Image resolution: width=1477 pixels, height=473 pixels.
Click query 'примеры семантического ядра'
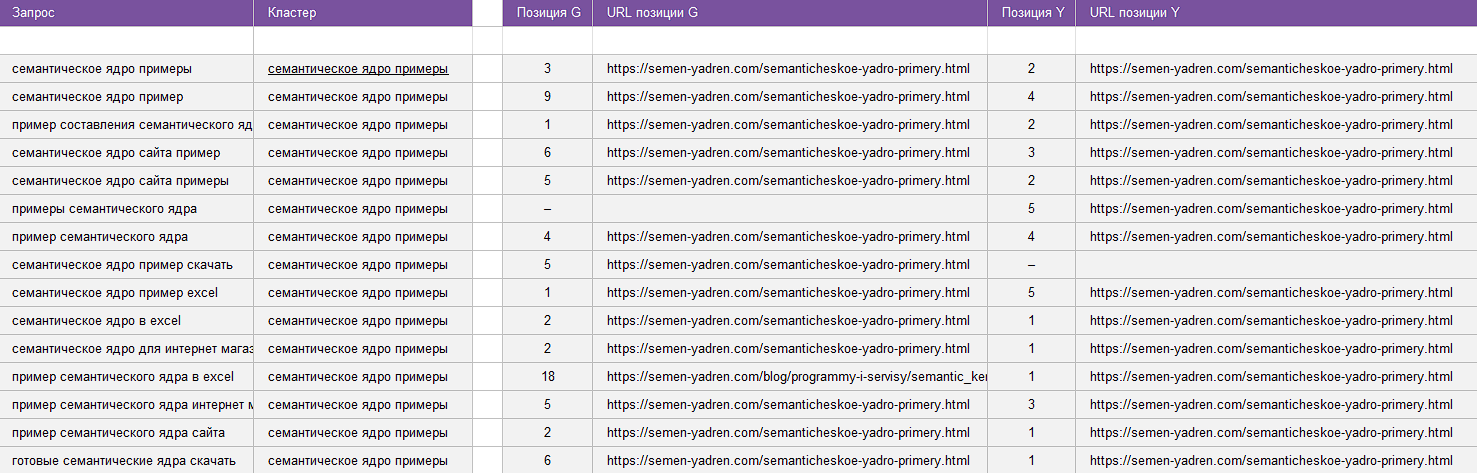tap(104, 209)
